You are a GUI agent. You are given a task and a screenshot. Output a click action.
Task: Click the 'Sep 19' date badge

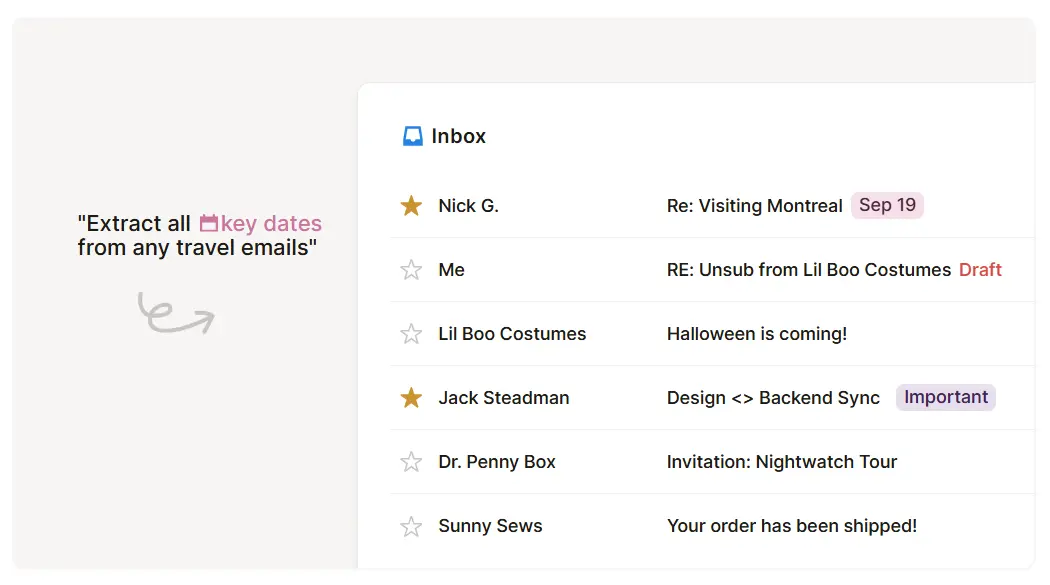click(887, 204)
